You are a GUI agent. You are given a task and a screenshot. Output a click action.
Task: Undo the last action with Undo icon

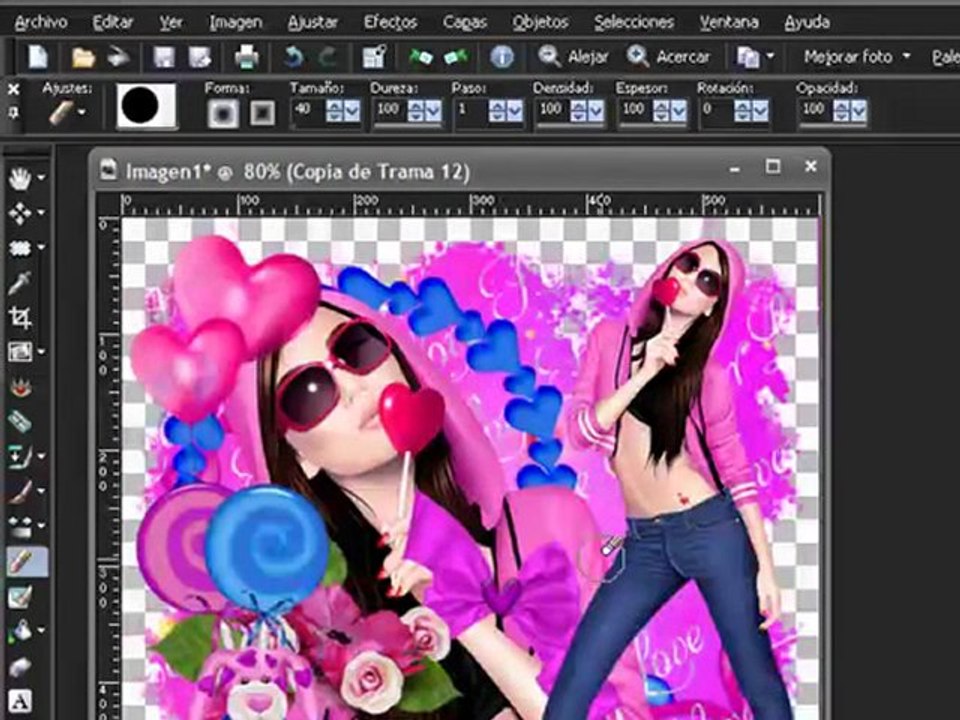[x=294, y=57]
